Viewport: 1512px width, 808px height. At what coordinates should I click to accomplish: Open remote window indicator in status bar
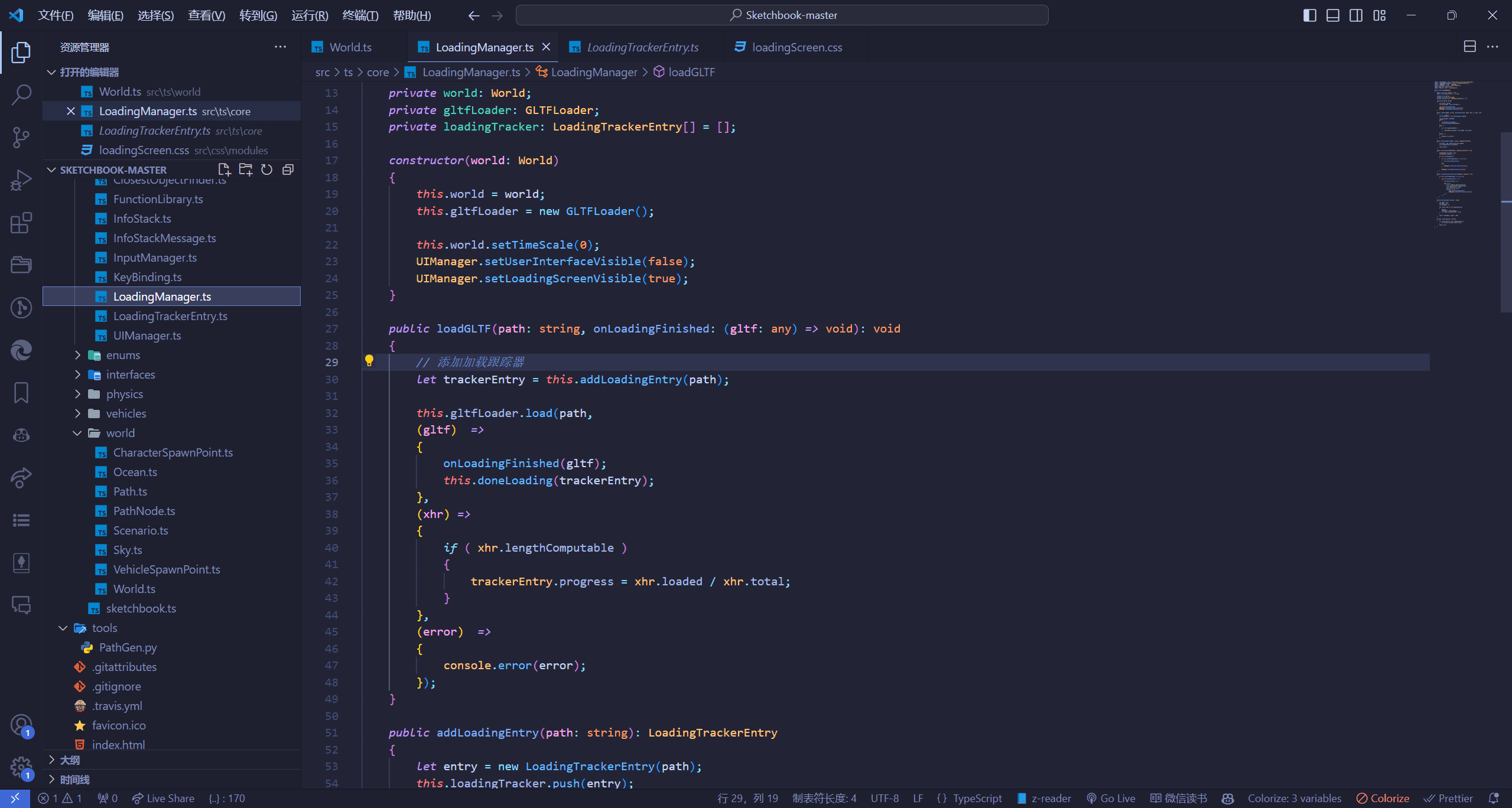coord(15,798)
